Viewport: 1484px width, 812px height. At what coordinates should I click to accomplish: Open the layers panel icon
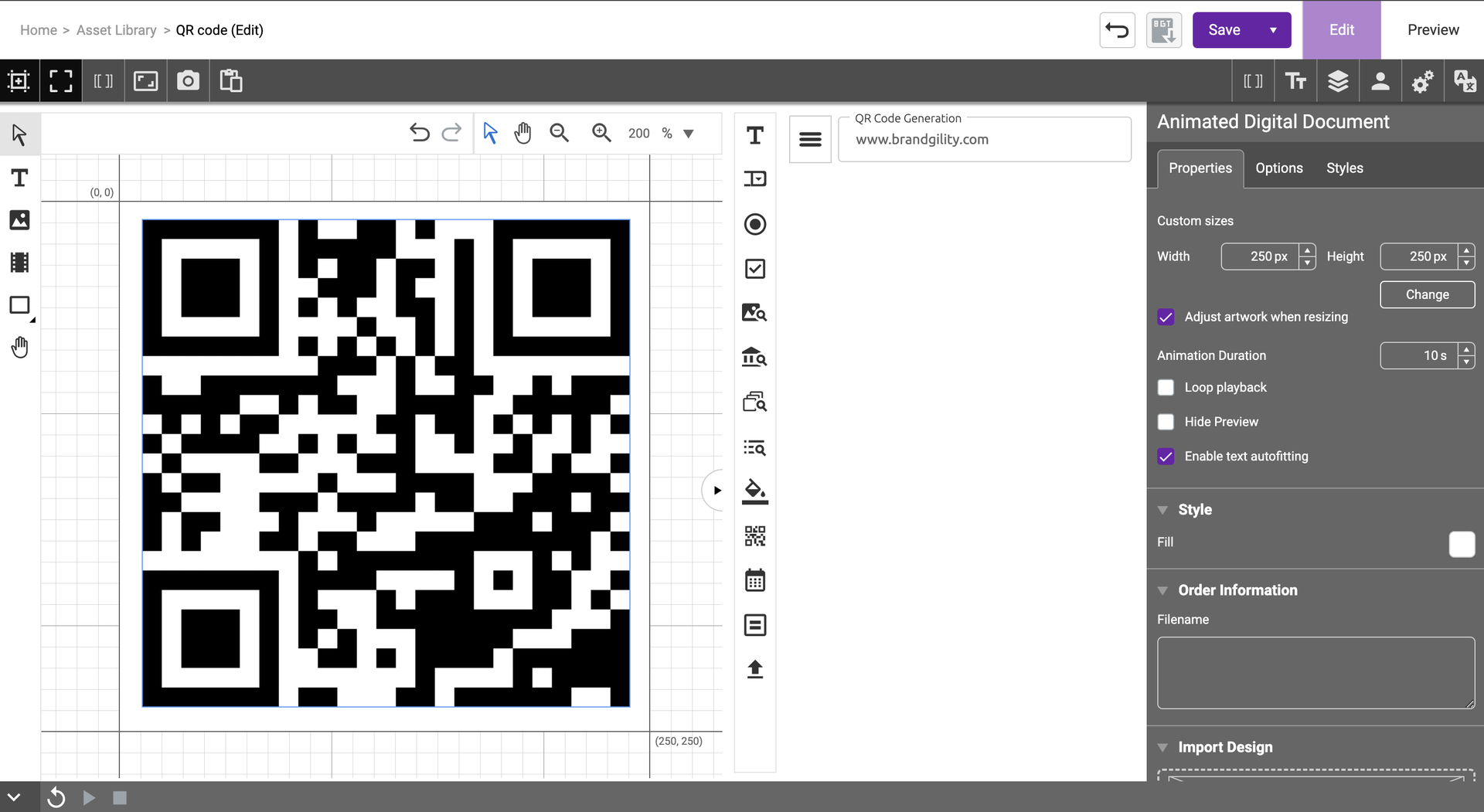pyautogui.click(x=1338, y=81)
